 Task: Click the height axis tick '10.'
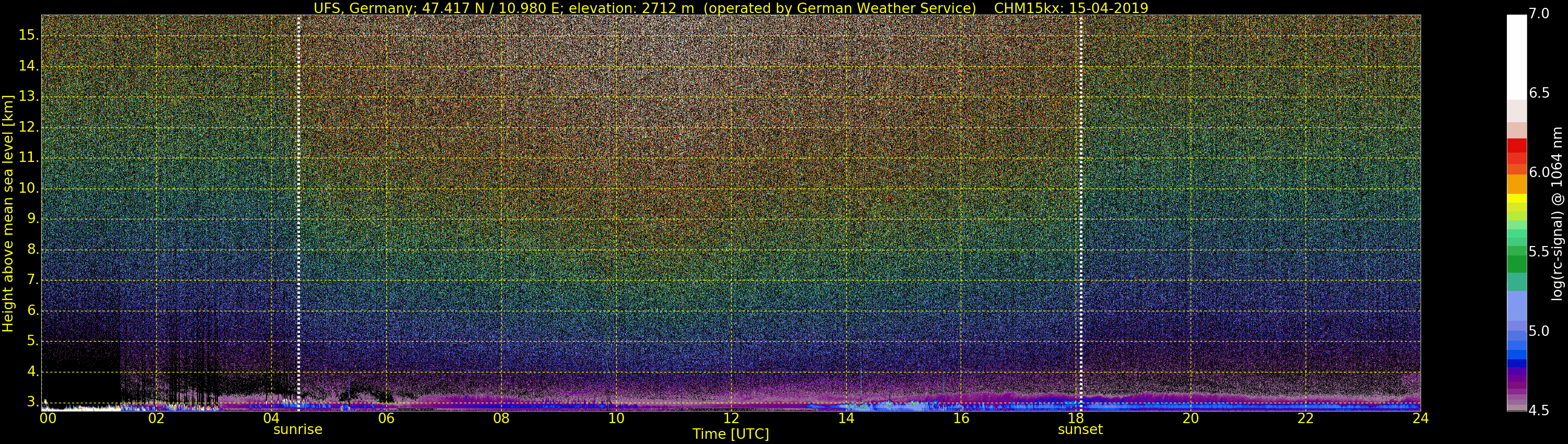pos(29,189)
